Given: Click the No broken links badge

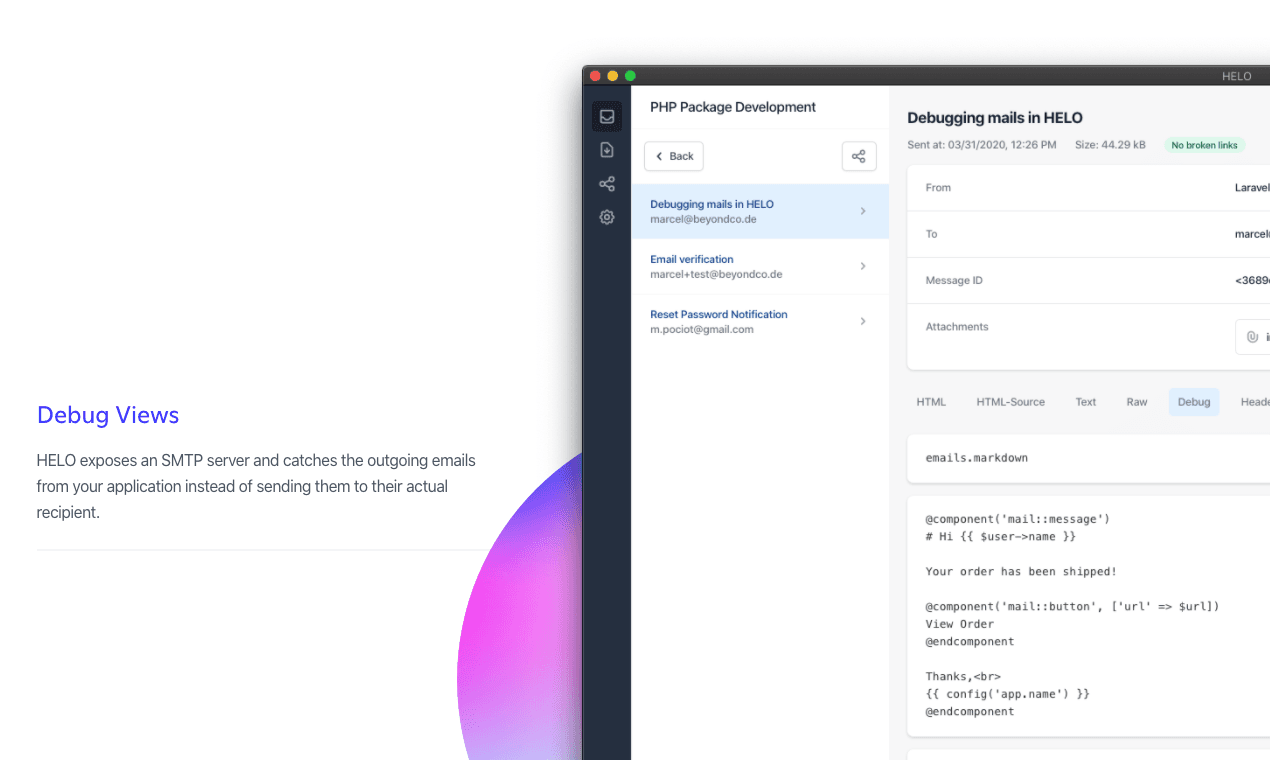Looking at the screenshot, I should click(x=1204, y=145).
